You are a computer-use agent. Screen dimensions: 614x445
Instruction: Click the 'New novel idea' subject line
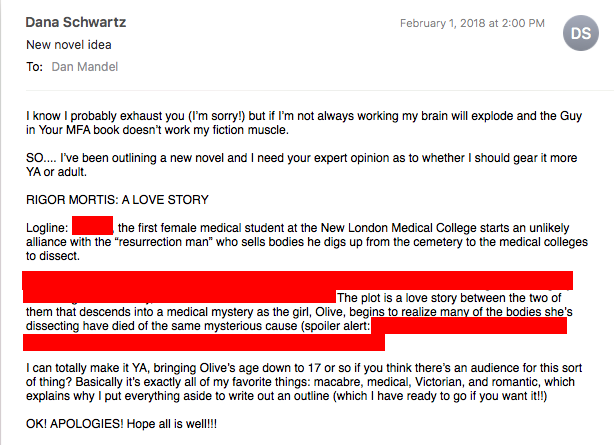(69, 45)
